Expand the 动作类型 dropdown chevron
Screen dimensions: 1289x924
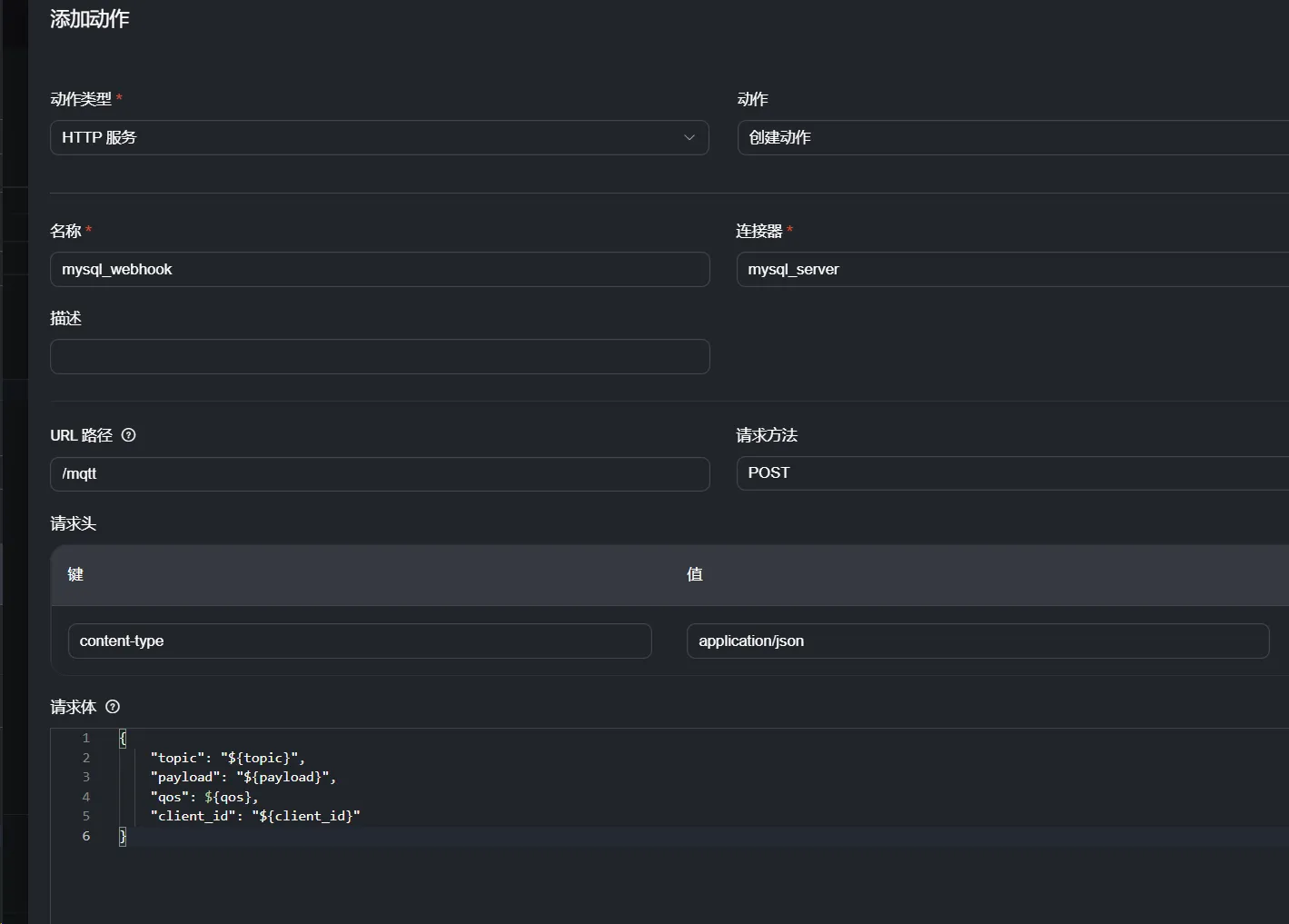click(689, 137)
